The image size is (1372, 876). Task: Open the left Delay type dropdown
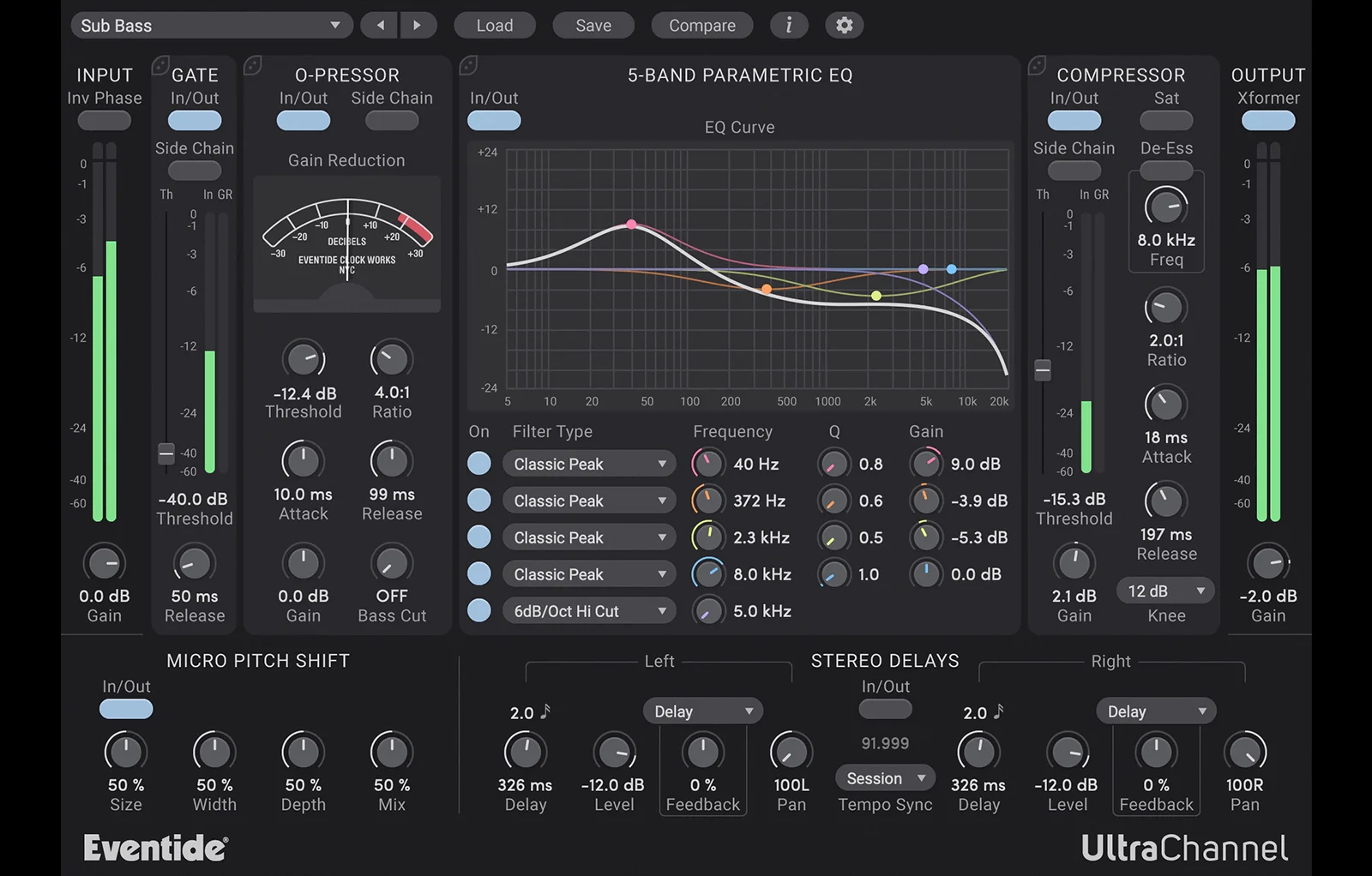[702, 711]
